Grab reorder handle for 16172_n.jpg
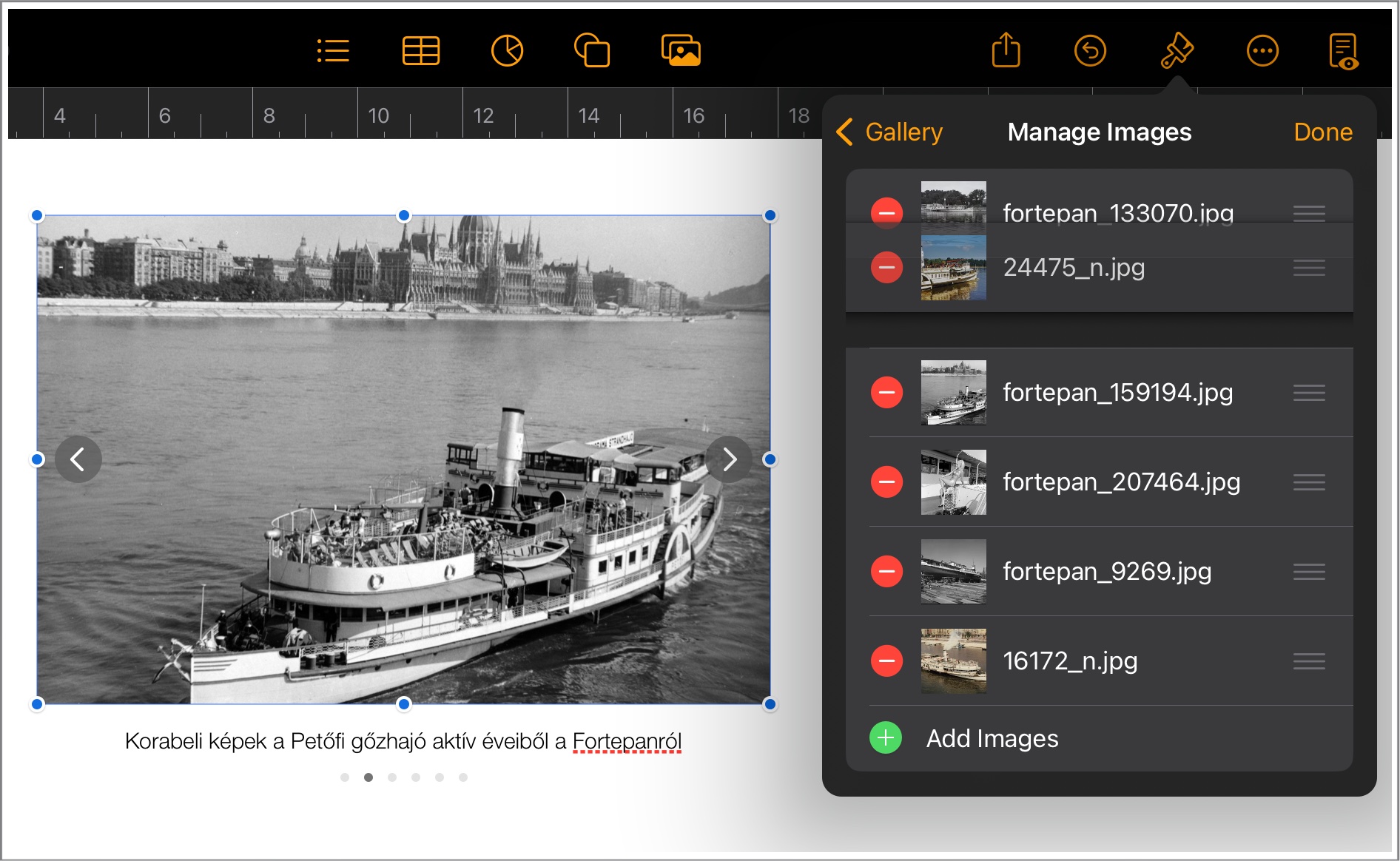This screenshot has height=861, width=1400. tap(1309, 661)
